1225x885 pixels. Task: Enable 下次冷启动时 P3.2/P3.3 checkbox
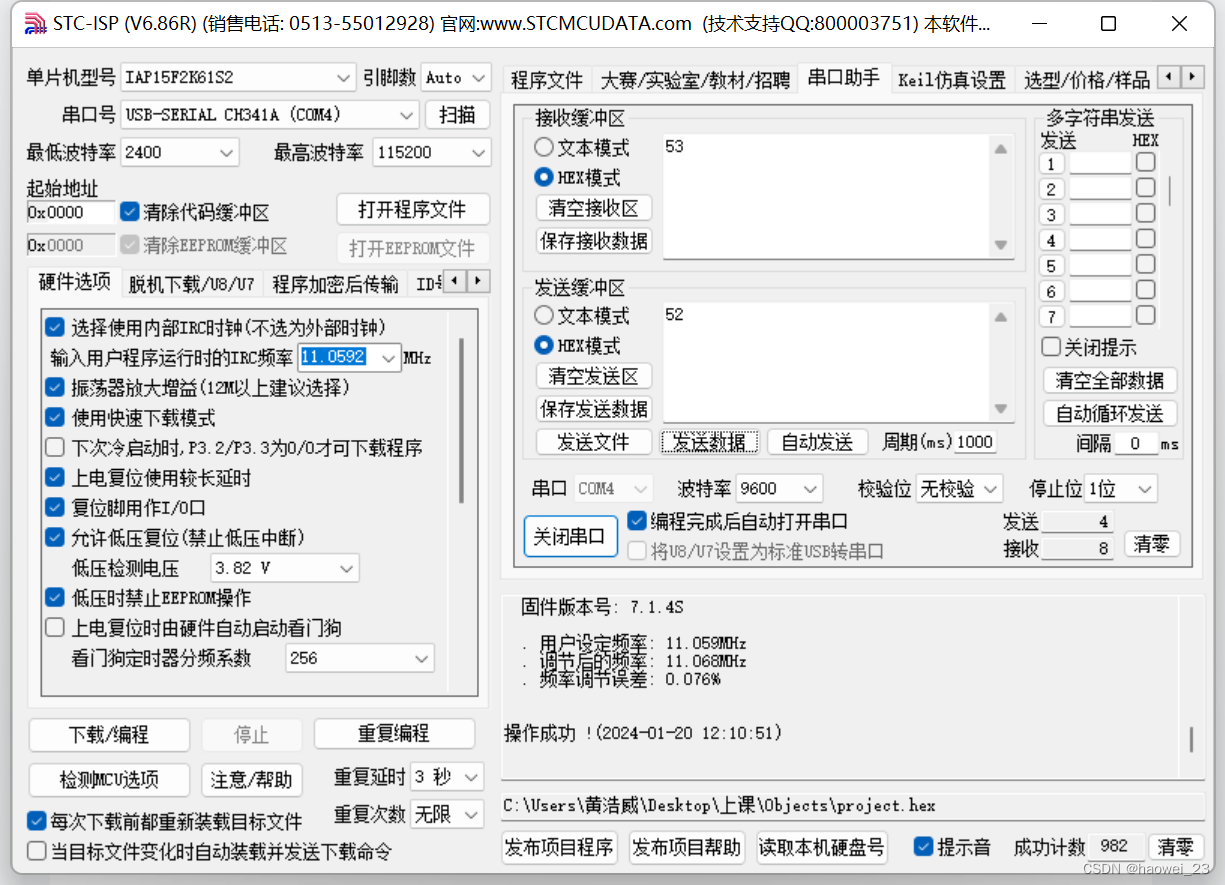55,447
